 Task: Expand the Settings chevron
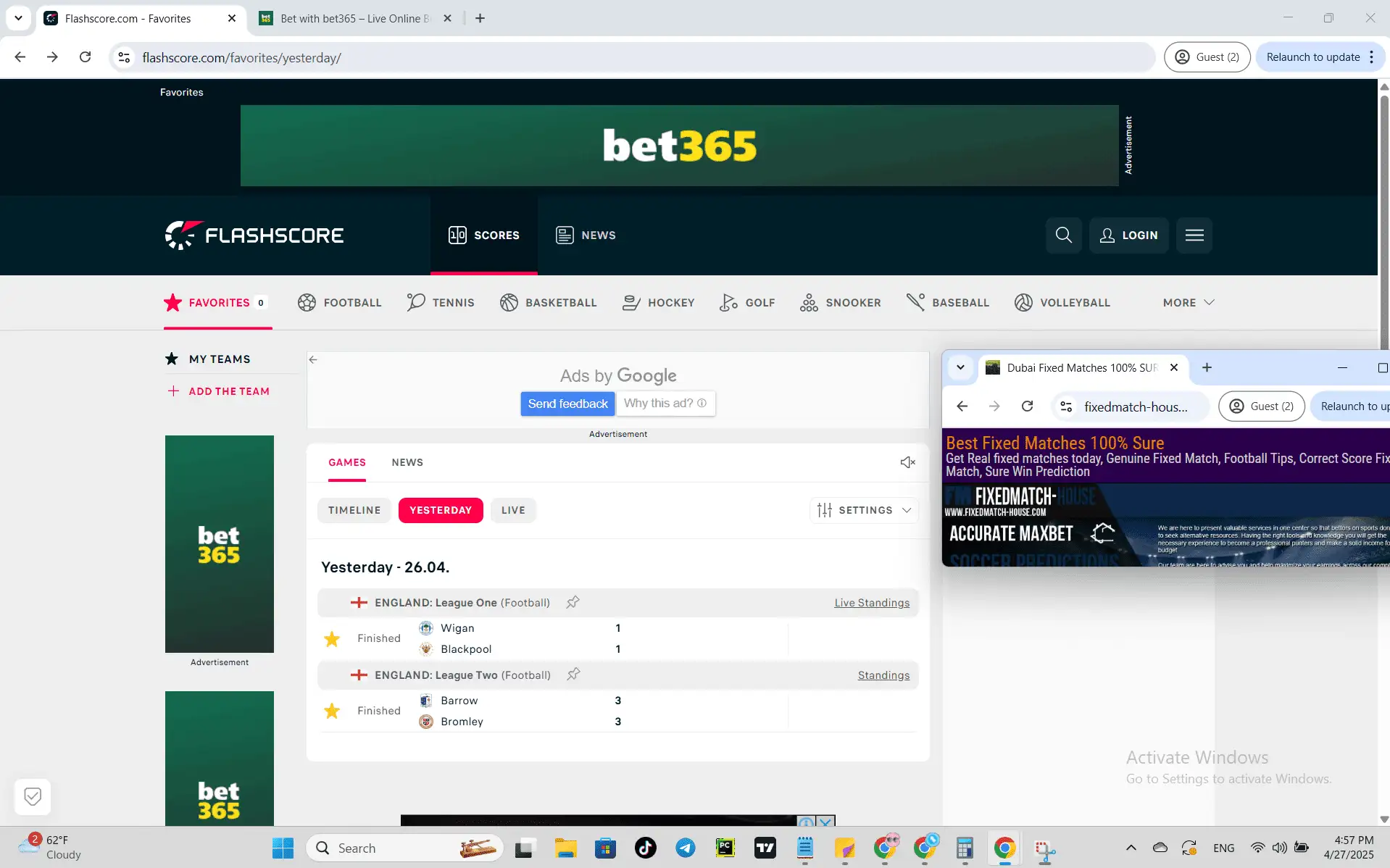pos(907,510)
